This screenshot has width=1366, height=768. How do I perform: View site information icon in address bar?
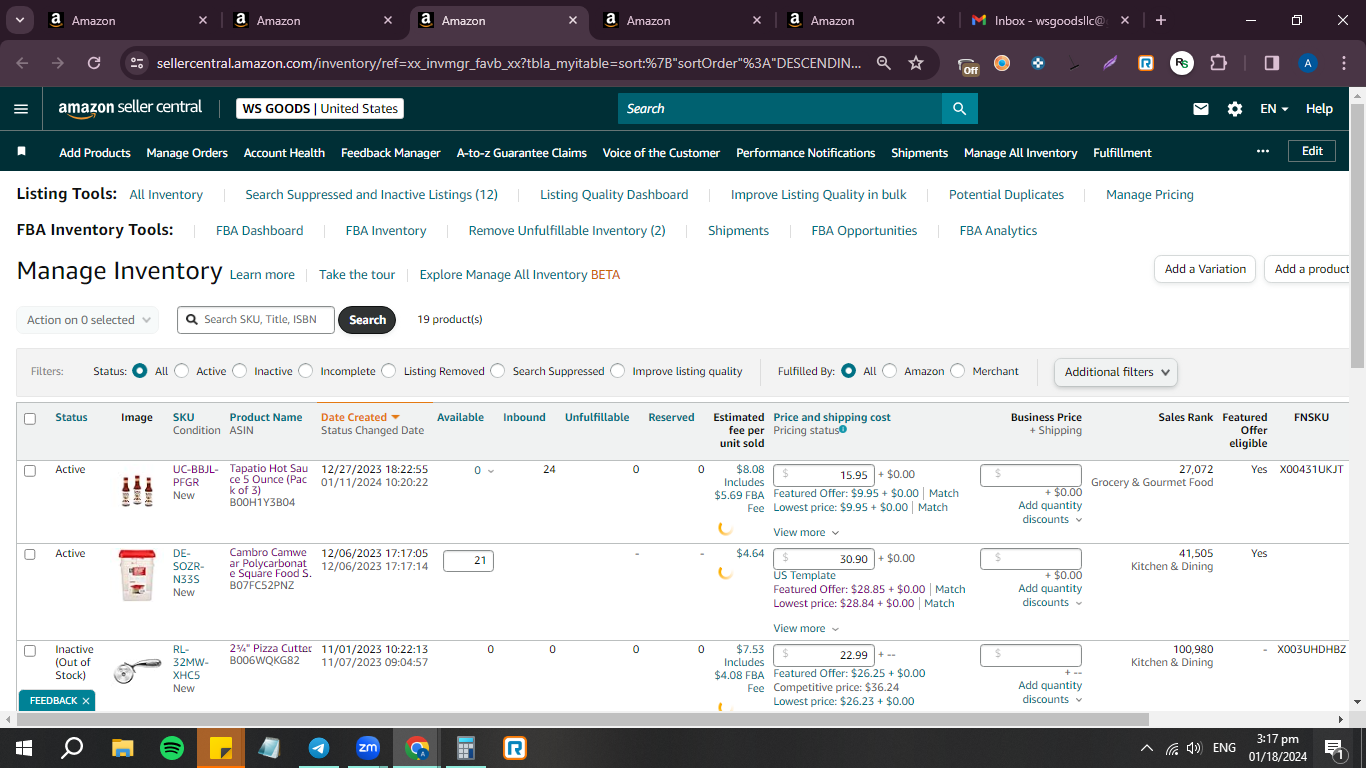[x=138, y=63]
